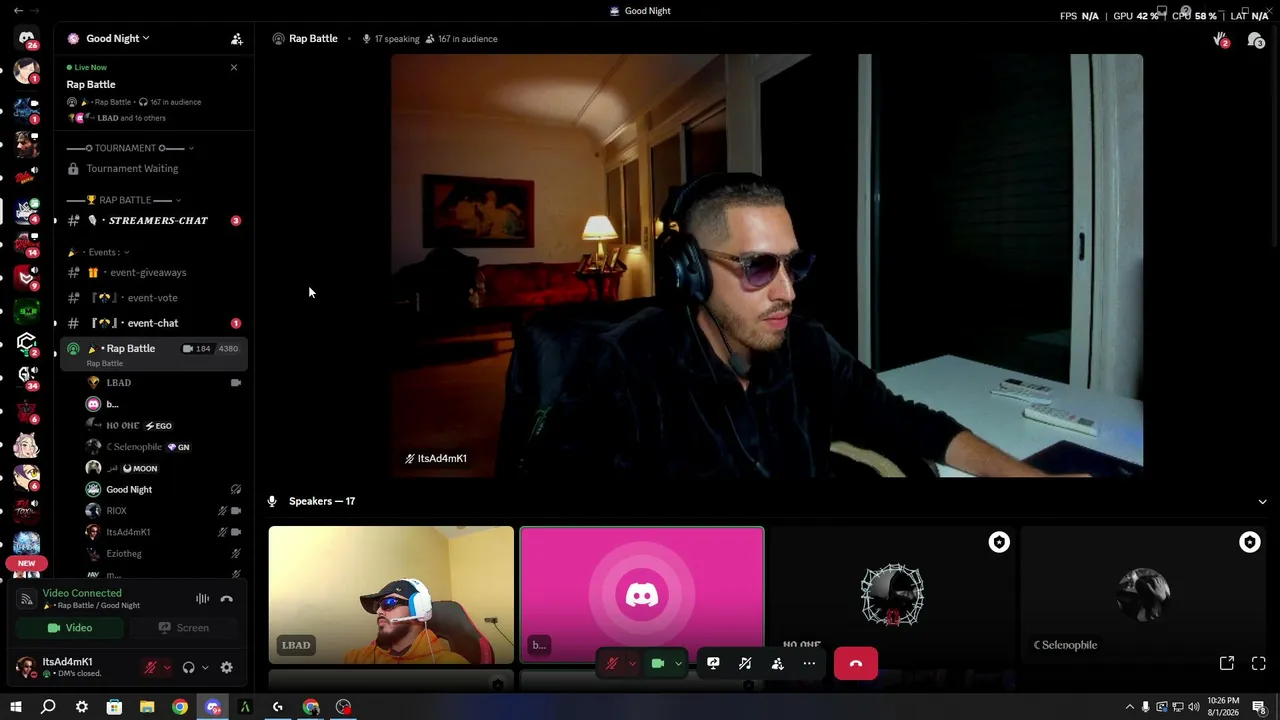Toggle the soundboard mute music-note icon
Screen dimensions: 1280x720
745,664
